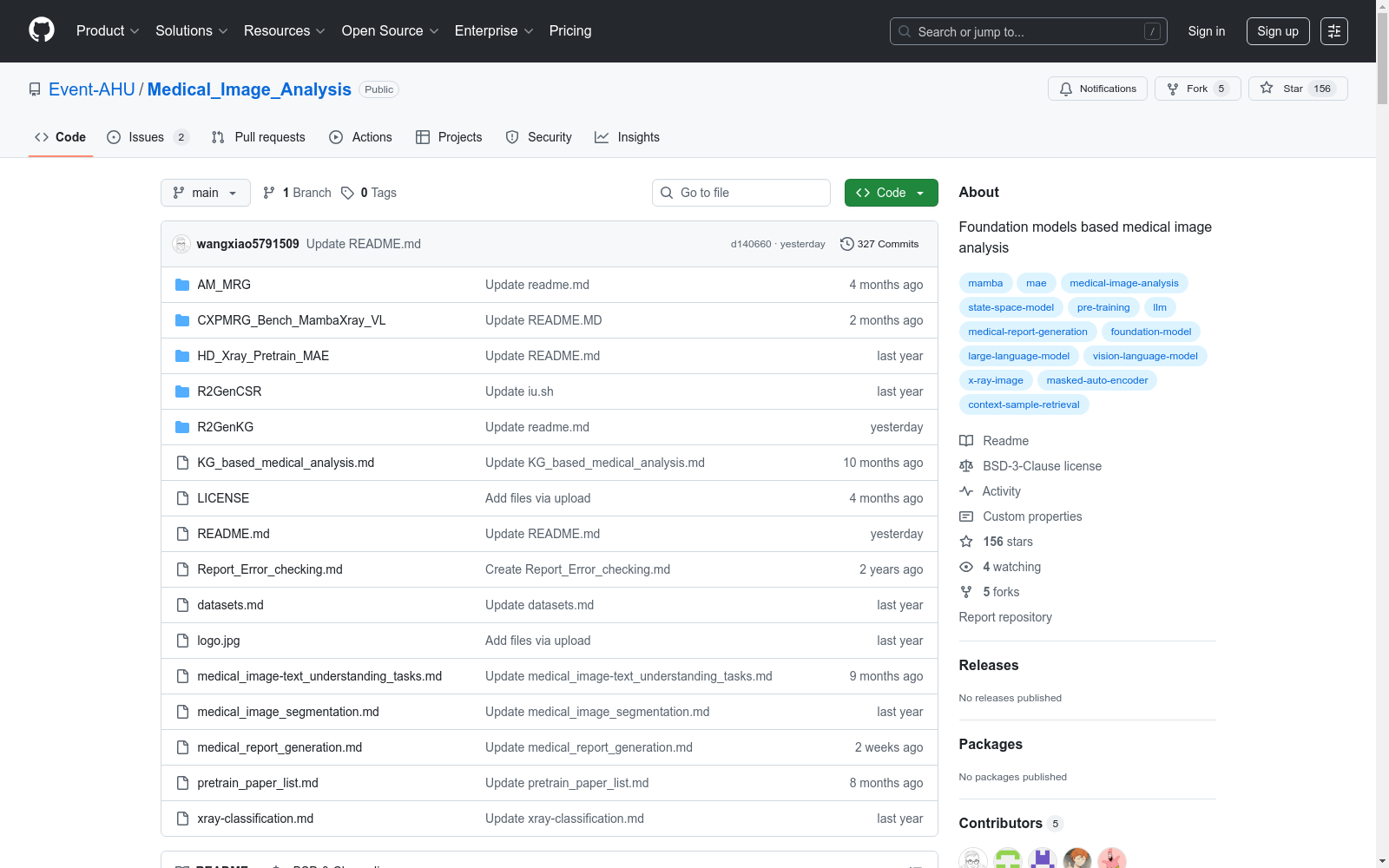Click the Readme book icon in About
Image resolution: width=1389 pixels, height=868 pixels.
tap(966, 441)
